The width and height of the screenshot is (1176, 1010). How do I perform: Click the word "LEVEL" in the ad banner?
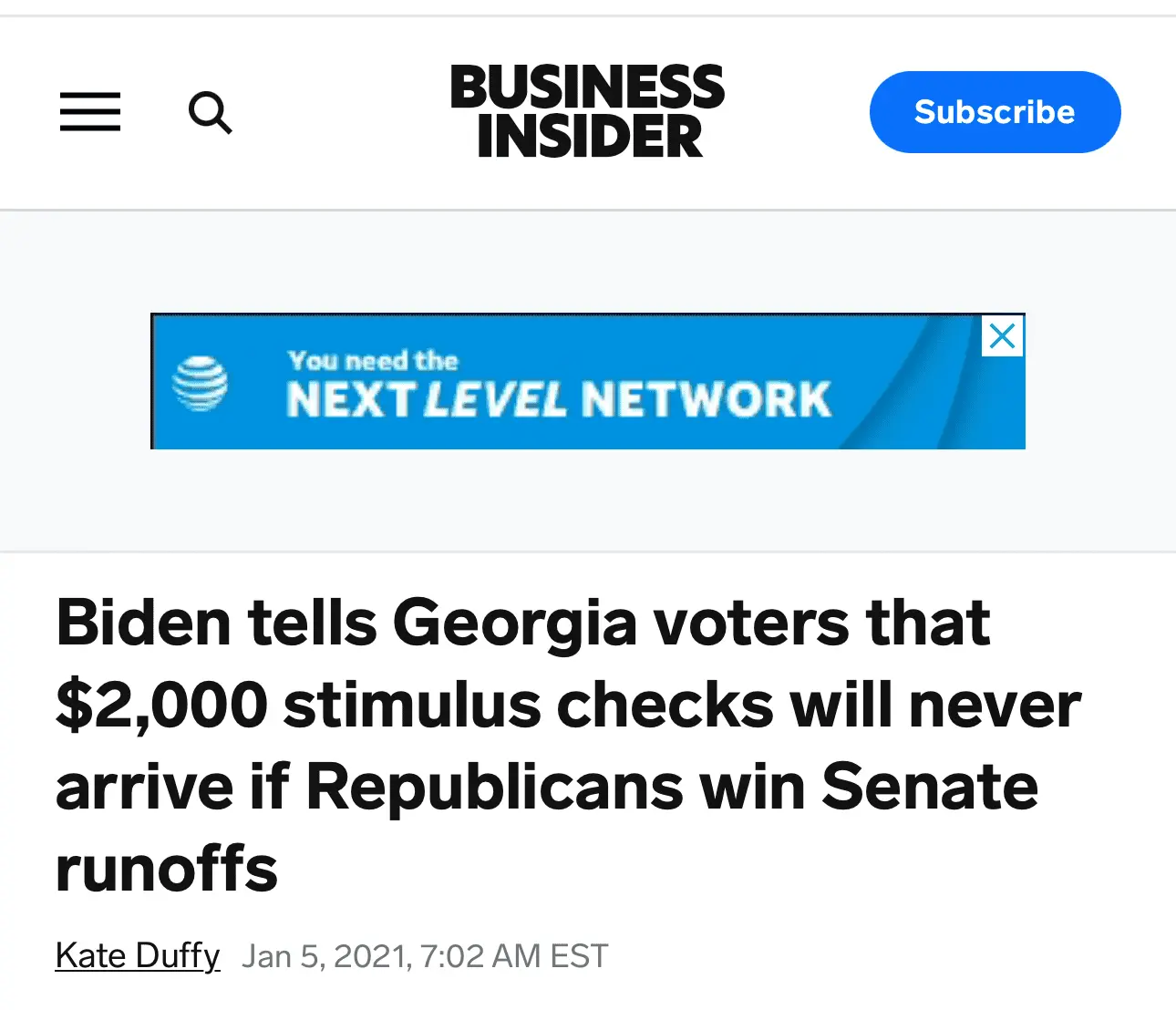click(x=495, y=399)
